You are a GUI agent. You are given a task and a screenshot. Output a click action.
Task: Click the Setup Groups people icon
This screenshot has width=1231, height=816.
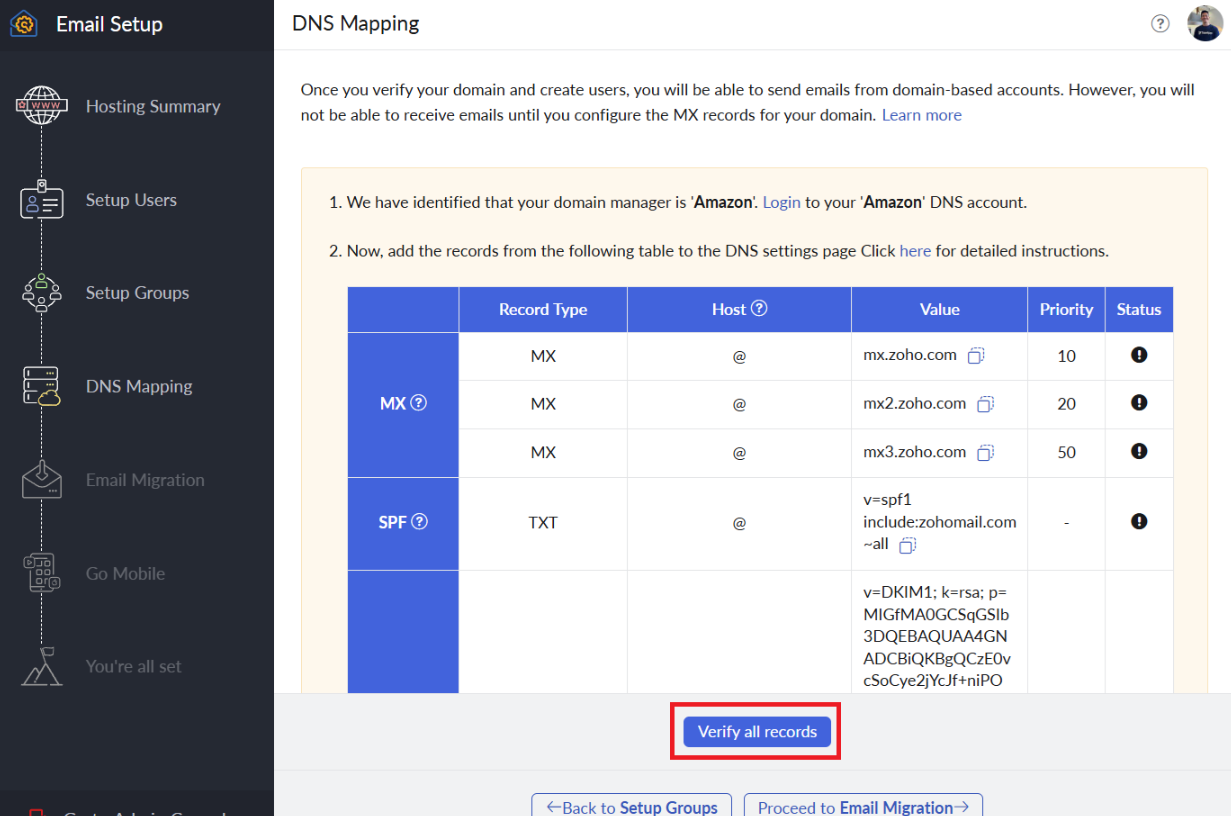42,293
